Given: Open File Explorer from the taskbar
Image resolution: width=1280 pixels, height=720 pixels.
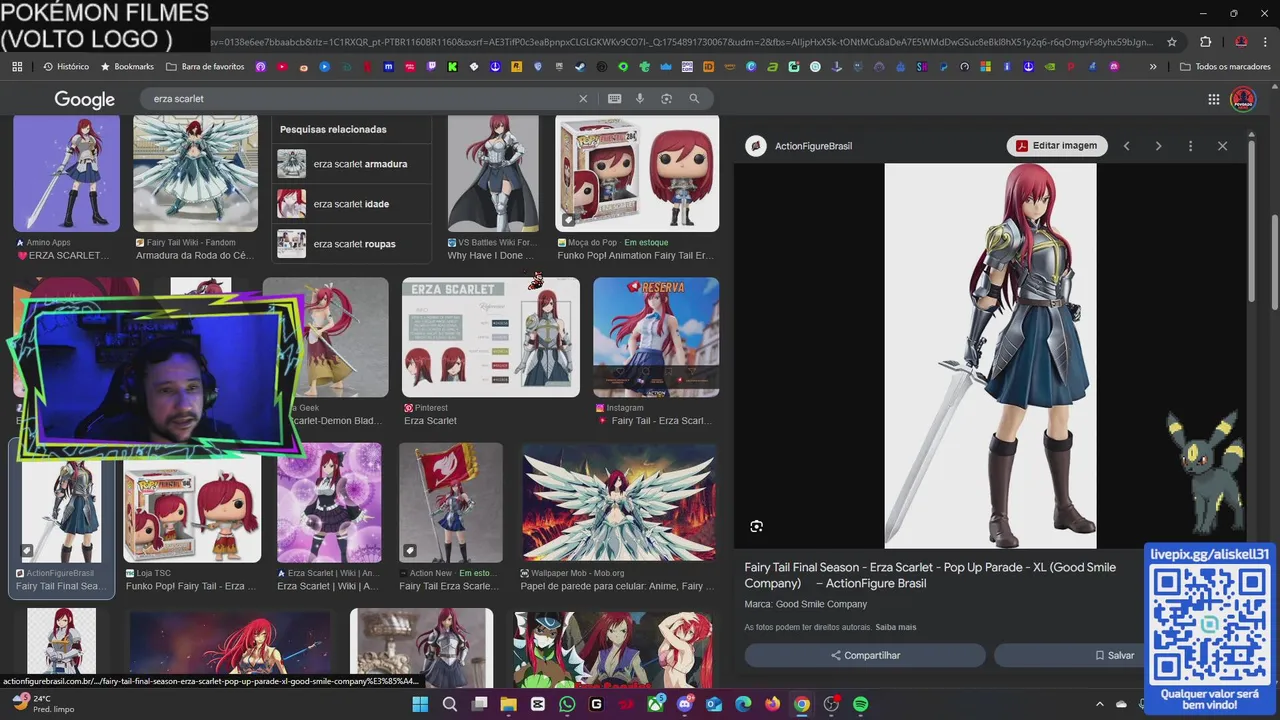Looking at the screenshot, I should pyautogui.click(x=508, y=704).
